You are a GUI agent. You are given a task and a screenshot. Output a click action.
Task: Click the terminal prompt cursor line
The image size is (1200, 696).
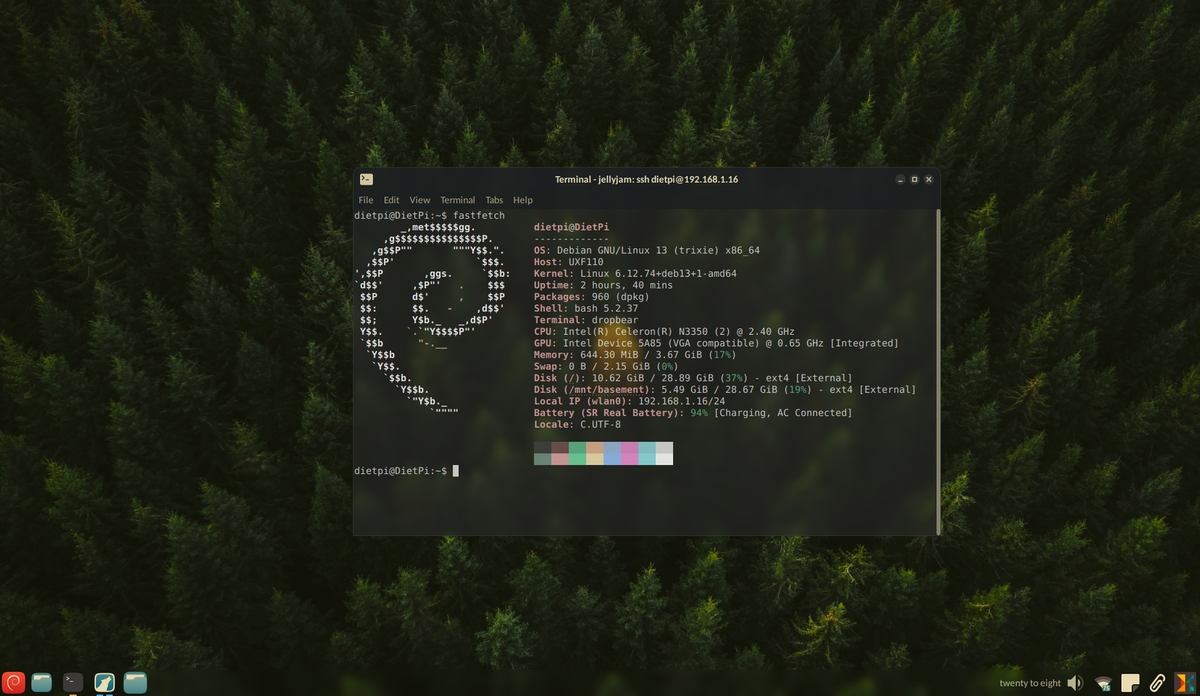(x=406, y=471)
